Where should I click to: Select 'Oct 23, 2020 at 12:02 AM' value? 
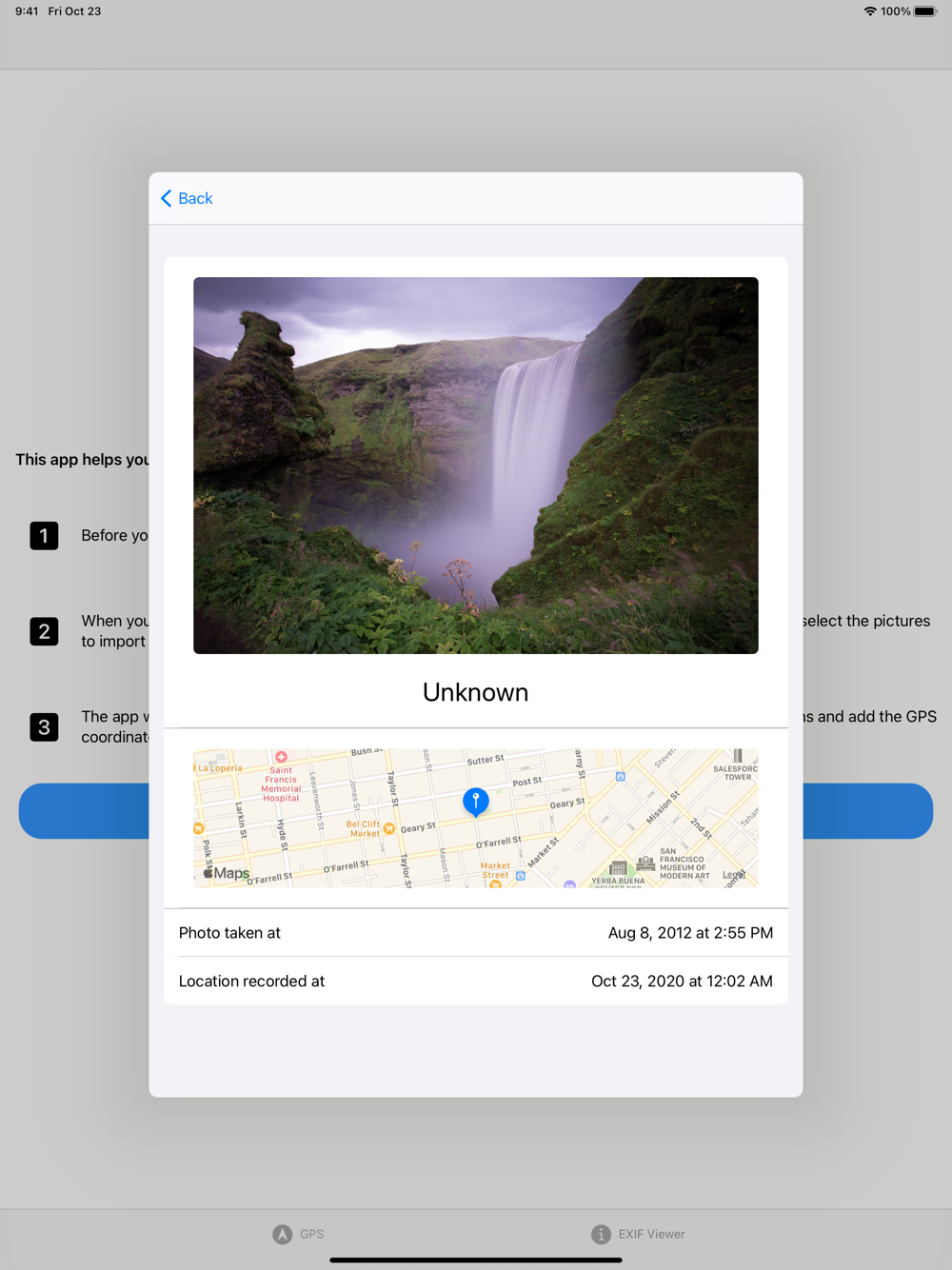[x=682, y=982]
